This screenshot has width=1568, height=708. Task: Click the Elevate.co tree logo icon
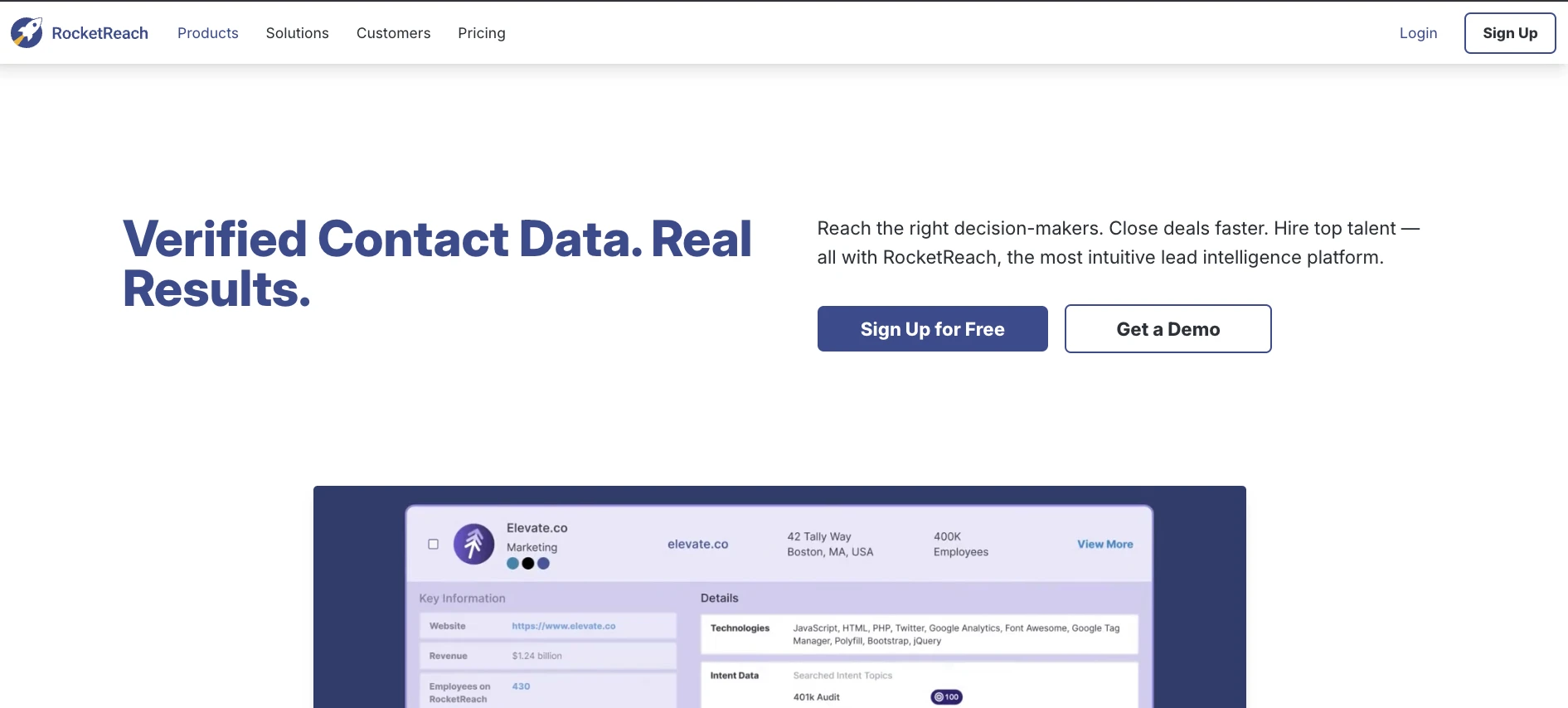(474, 544)
